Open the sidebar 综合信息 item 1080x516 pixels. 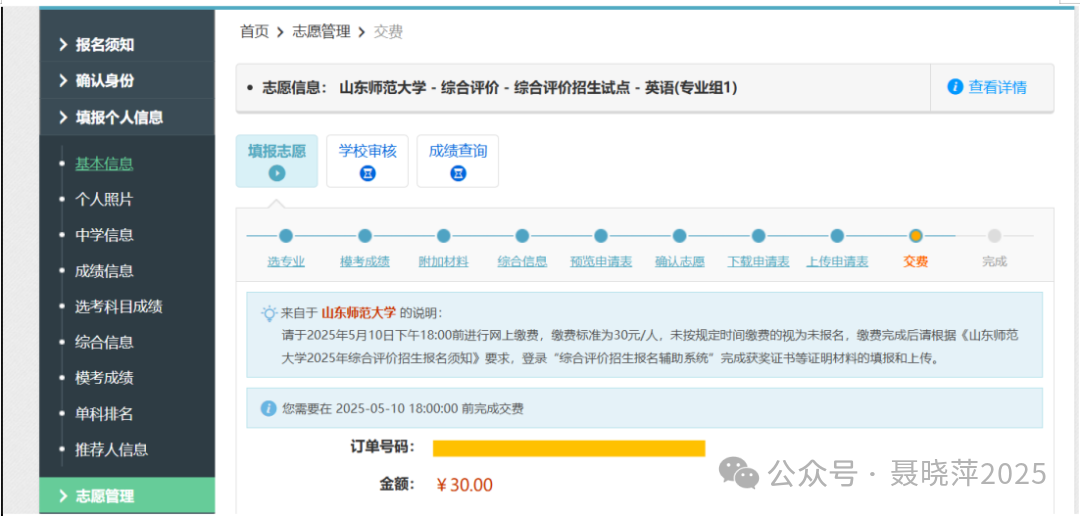(104, 342)
